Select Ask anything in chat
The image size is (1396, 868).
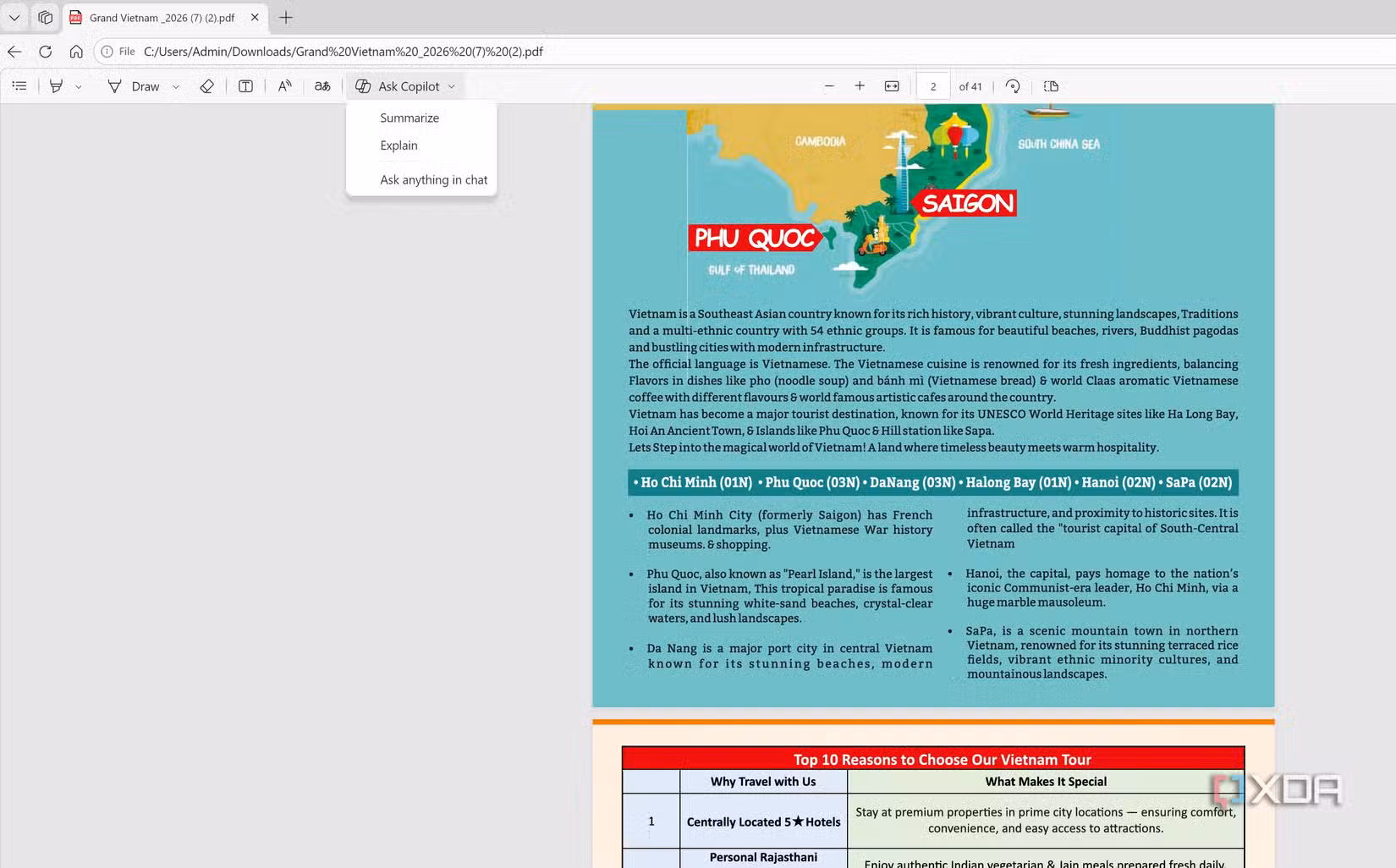click(x=433, y=179)
